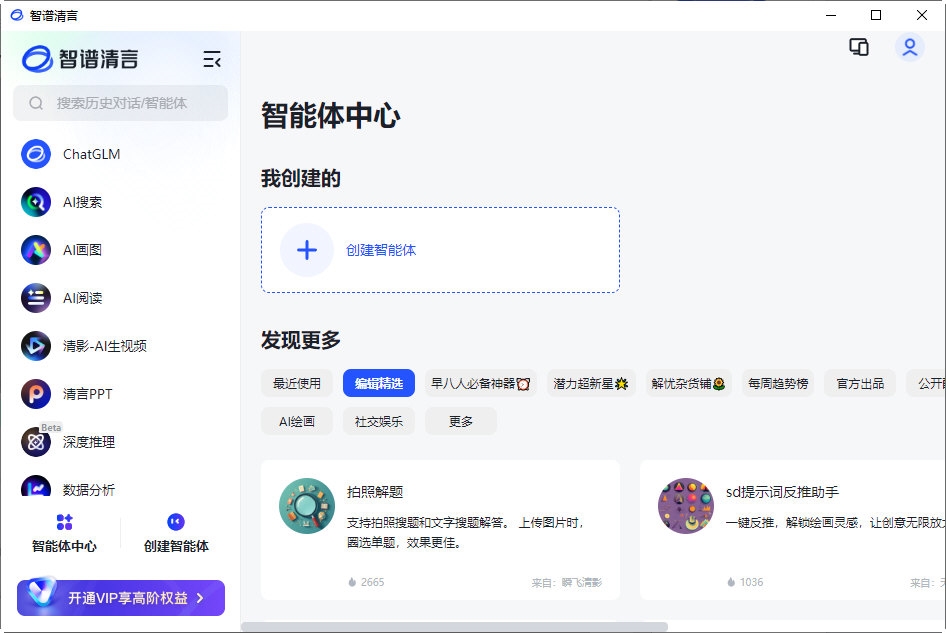Open the 深度推理 Beta icon
The height and width of the screenshot is (633, 946).
(36, 442)
